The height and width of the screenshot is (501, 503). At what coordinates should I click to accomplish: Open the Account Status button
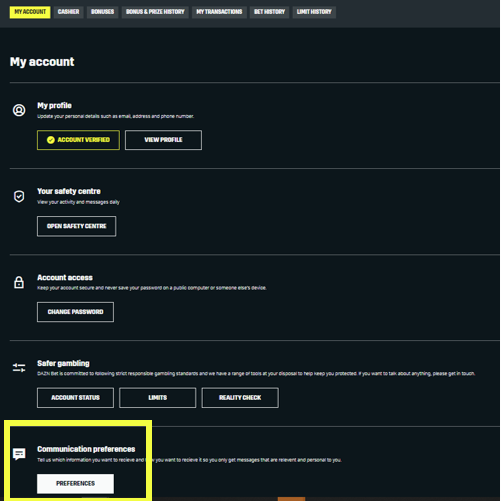[75, 398]
